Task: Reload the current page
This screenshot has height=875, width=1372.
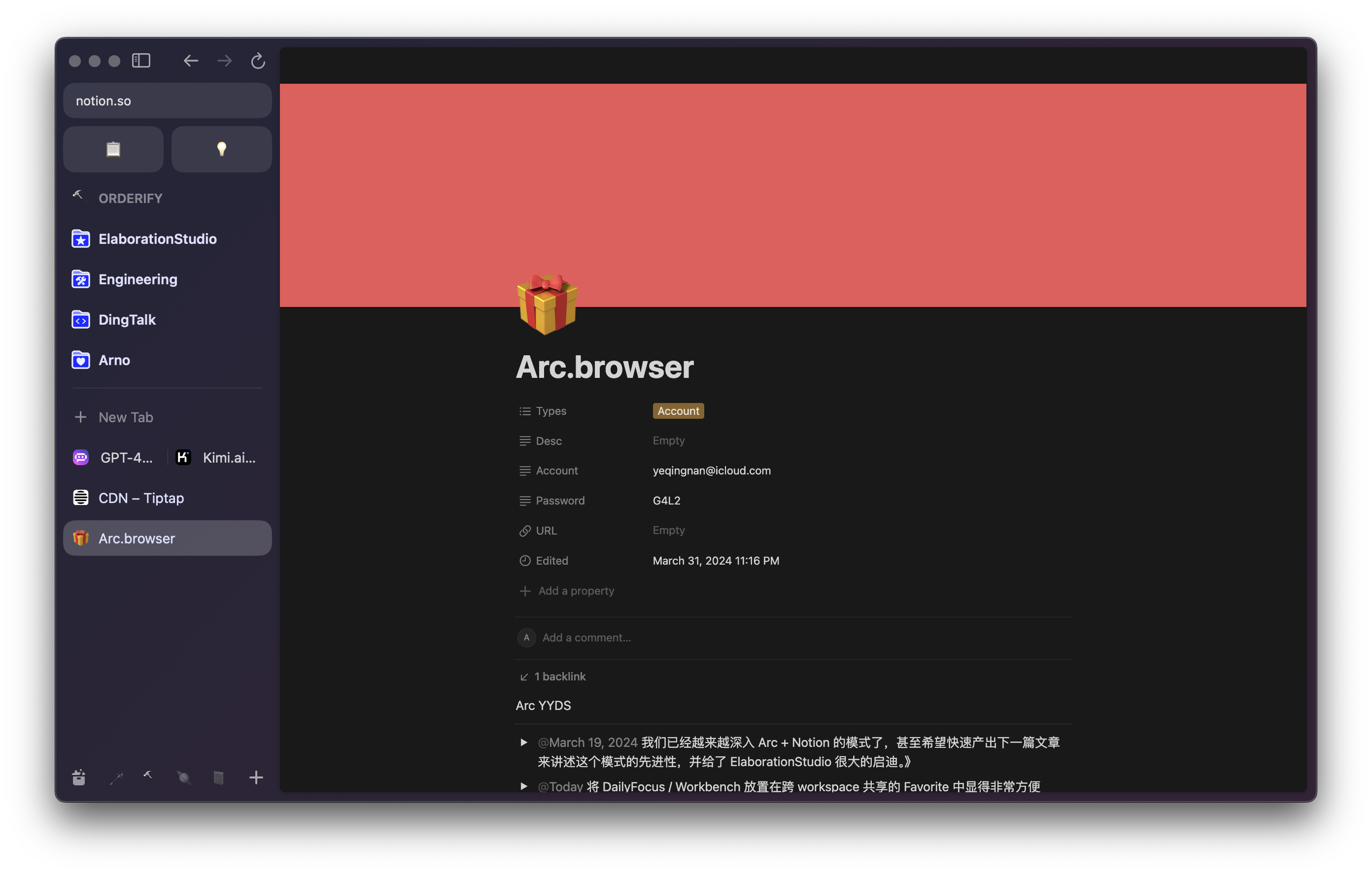Action: tap(258, 61)
